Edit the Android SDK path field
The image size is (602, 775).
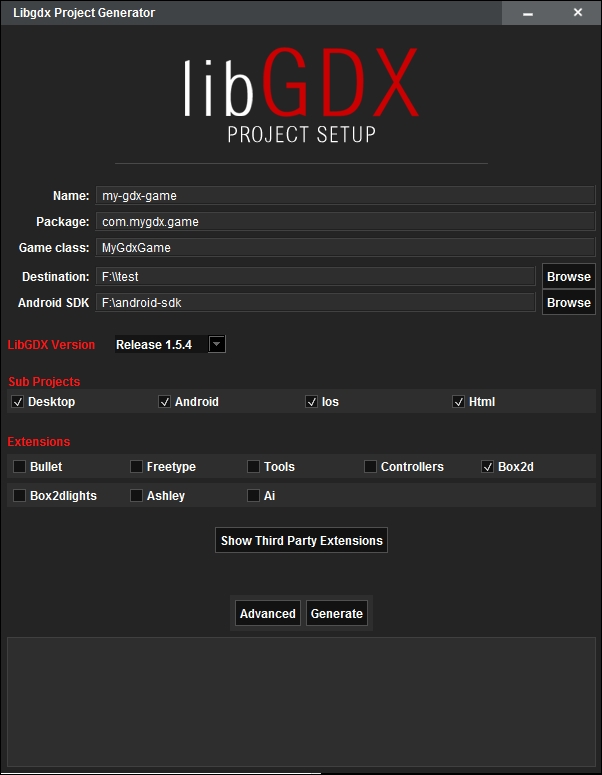click(315, 302)
